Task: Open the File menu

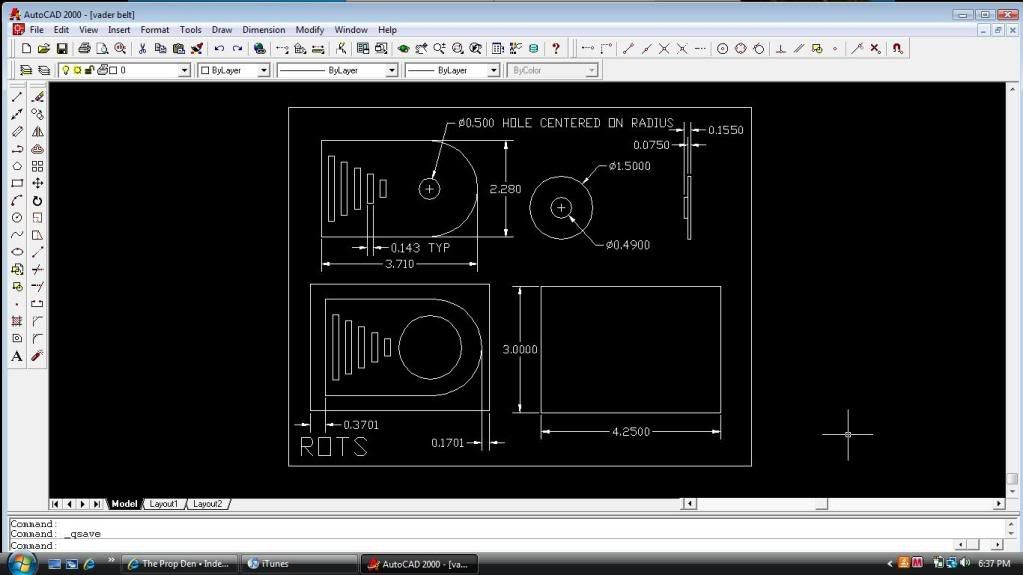Action: tap(37, 30)
